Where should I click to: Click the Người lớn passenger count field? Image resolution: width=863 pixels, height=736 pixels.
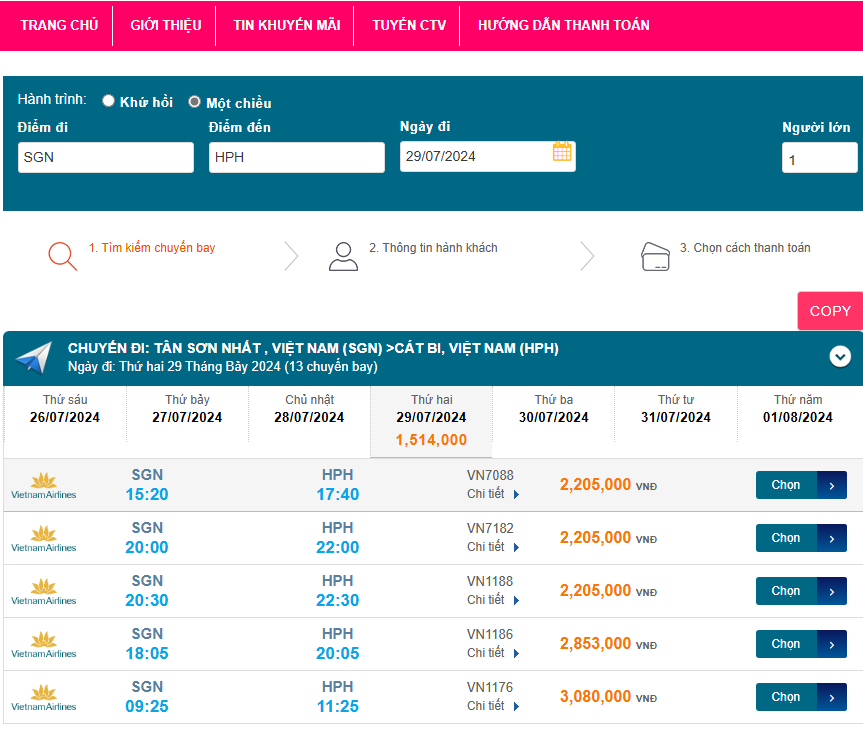pyautogui.click(x=818, y=159)
